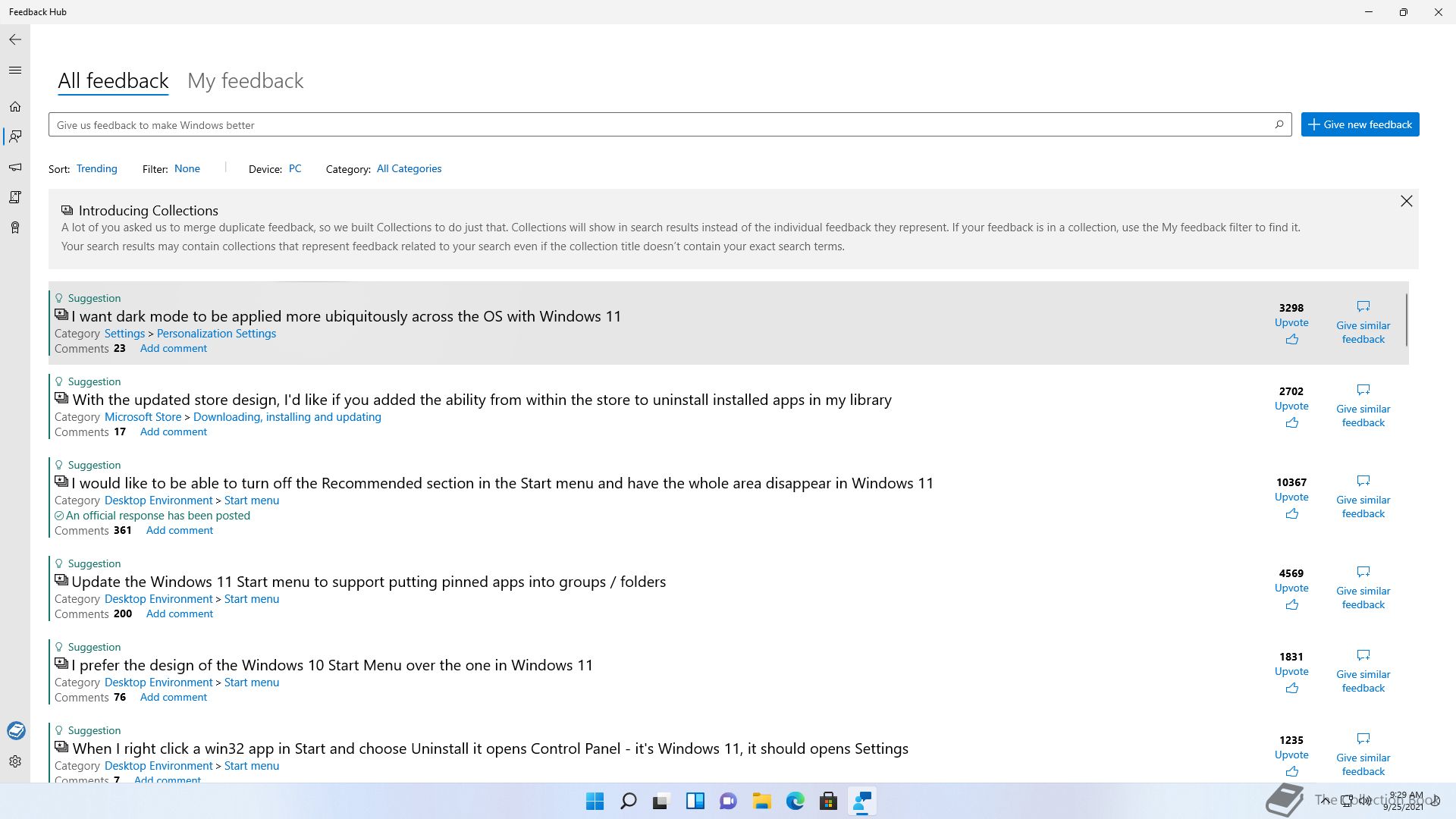Viewport: 1456px width, 819px height.
Task: Click Upvote link for 10367 votes item
Action: (x=1291, y=497)
